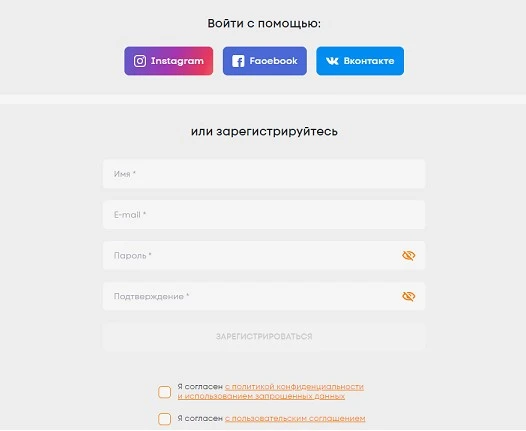Click the Instagram camera logo icon

click(140, 61)
